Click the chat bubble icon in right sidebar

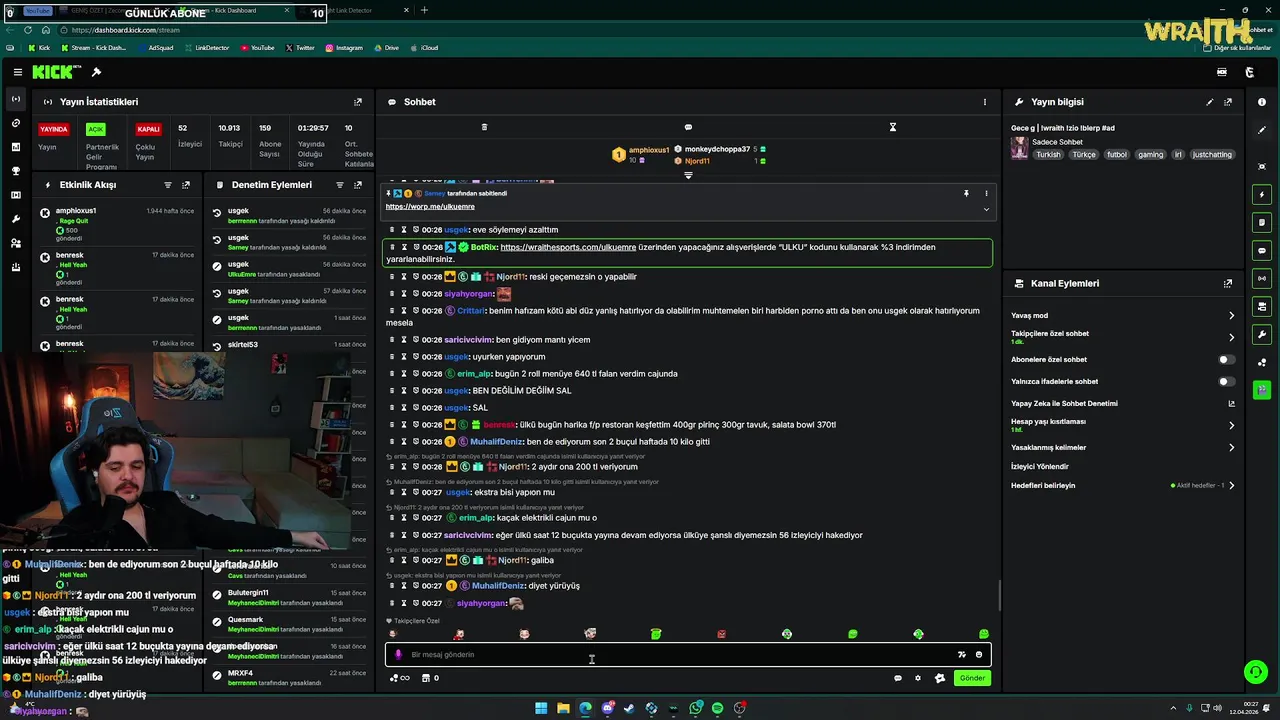click(1262, 251)
